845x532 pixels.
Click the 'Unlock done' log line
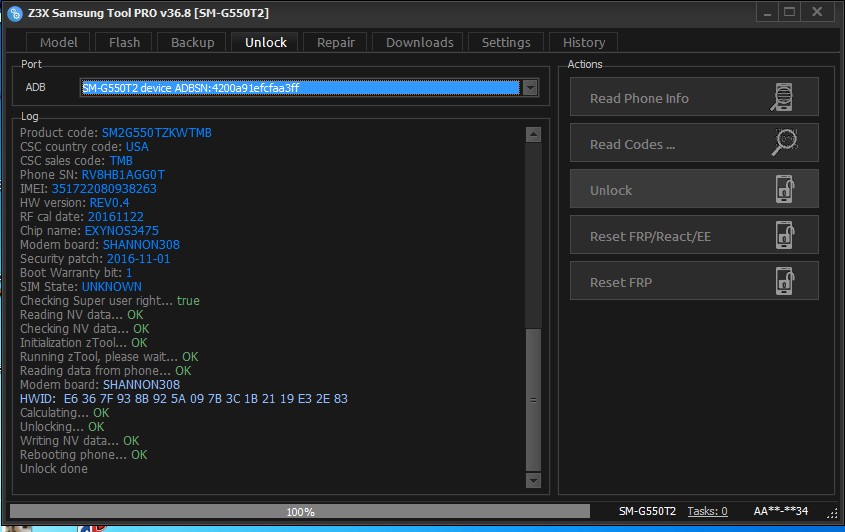[54, 469]
